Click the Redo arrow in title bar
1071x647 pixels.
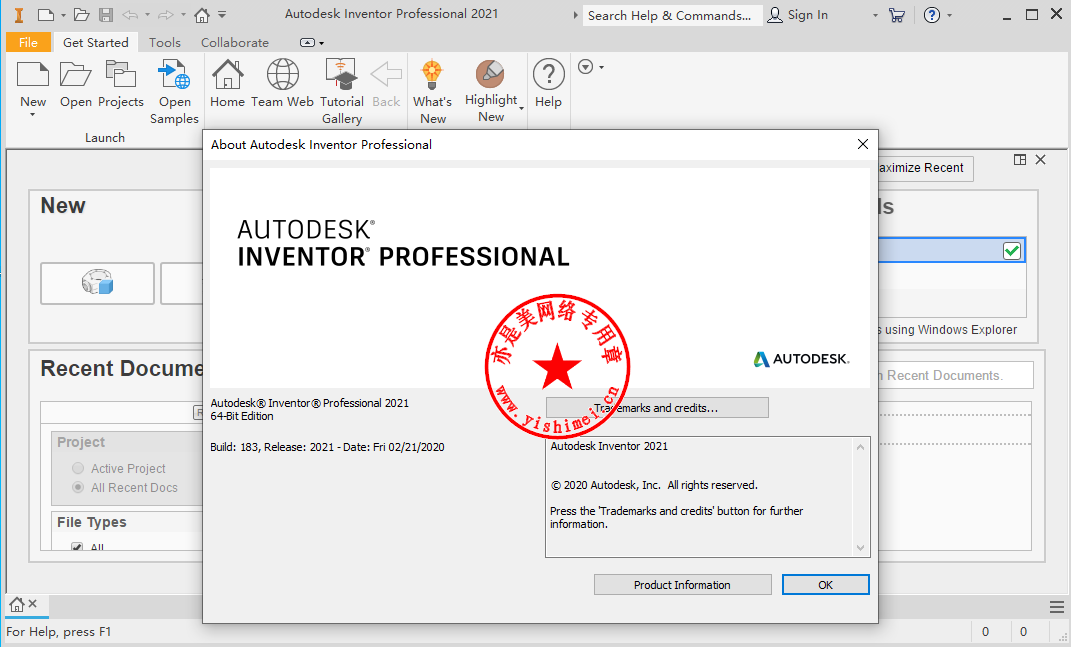point(166,14)
